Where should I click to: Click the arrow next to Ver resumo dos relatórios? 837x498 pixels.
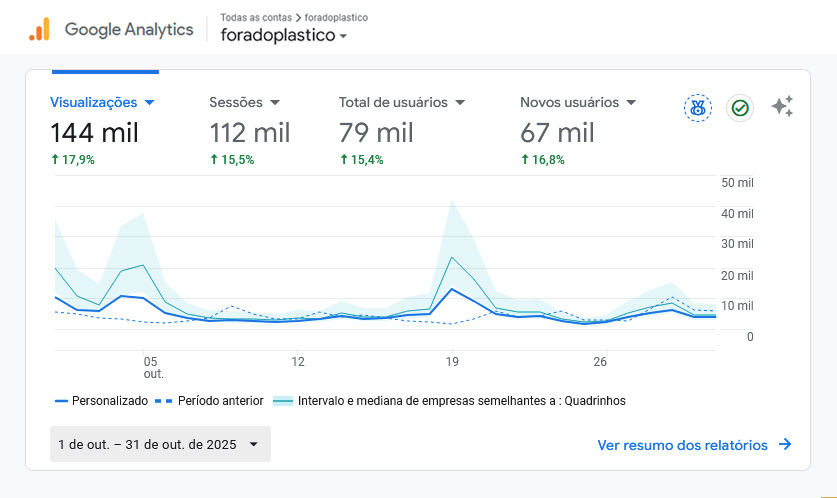[x=785, y=445]
